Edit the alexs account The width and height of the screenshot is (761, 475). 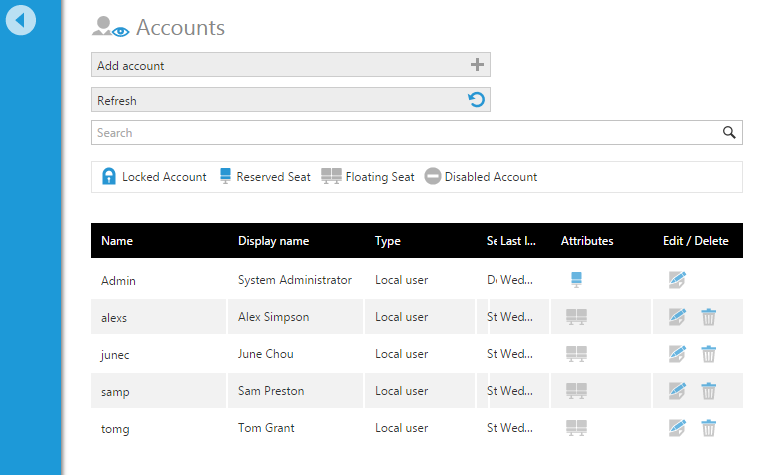677,317
